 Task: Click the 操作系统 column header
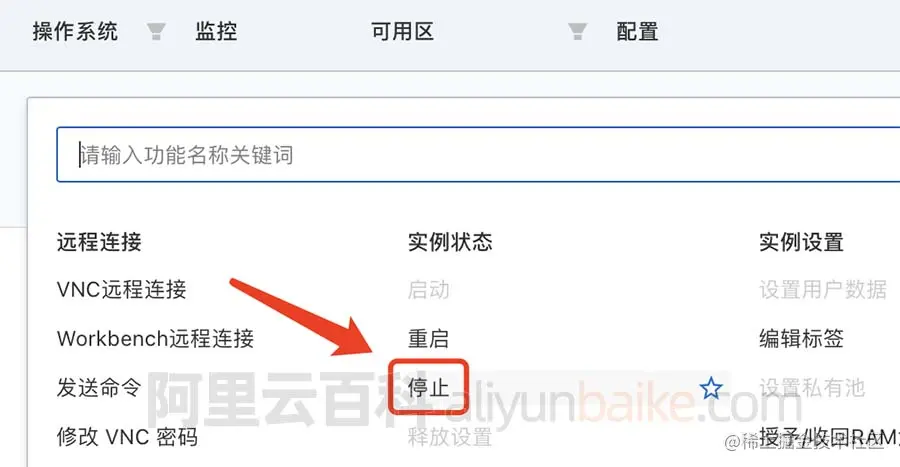[75, 31]
